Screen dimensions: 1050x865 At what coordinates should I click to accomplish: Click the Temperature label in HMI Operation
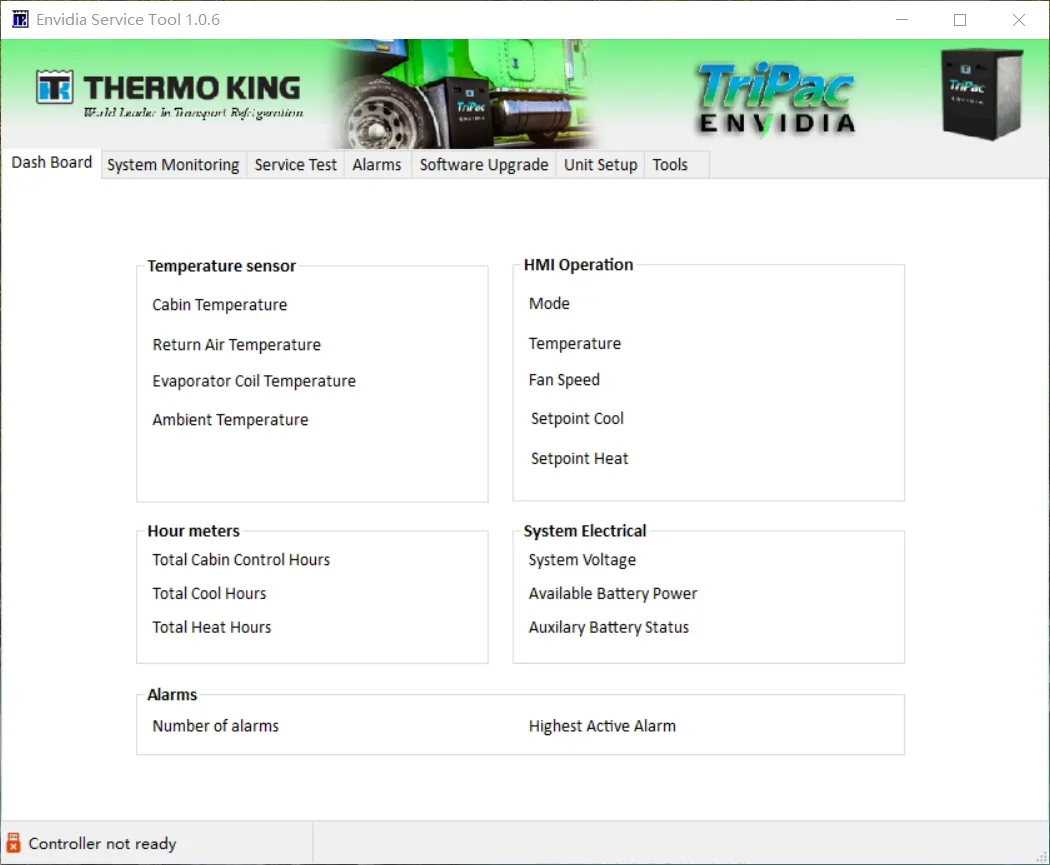pos(575,343)
